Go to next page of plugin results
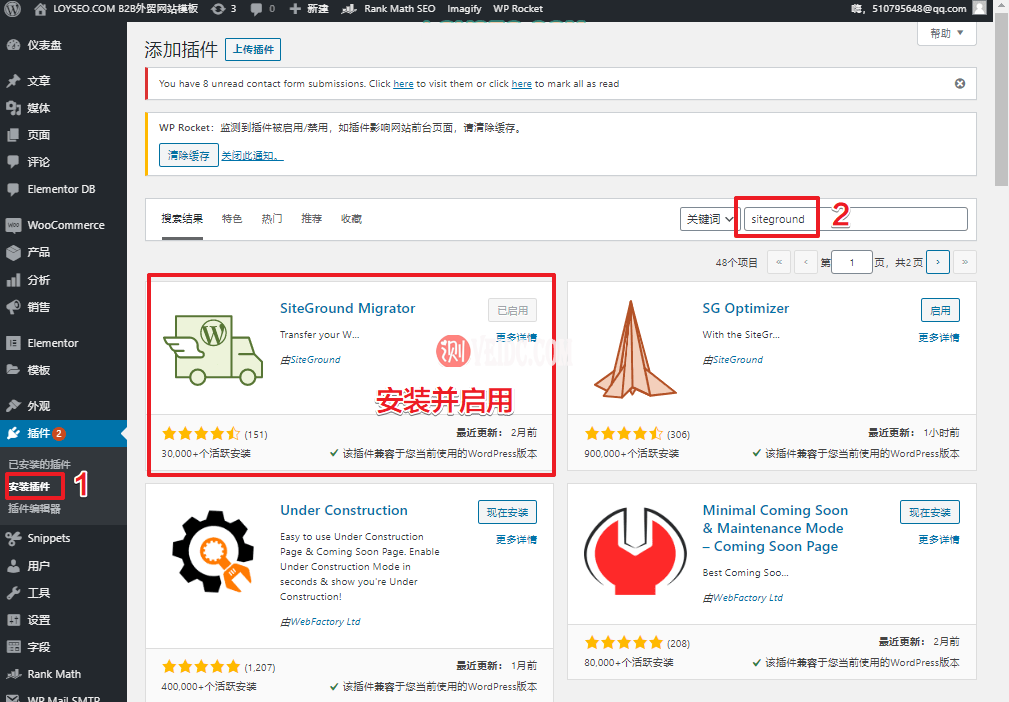Viewport: 1009px width, 702px height. pyautogui.click(x=938, y=262)
